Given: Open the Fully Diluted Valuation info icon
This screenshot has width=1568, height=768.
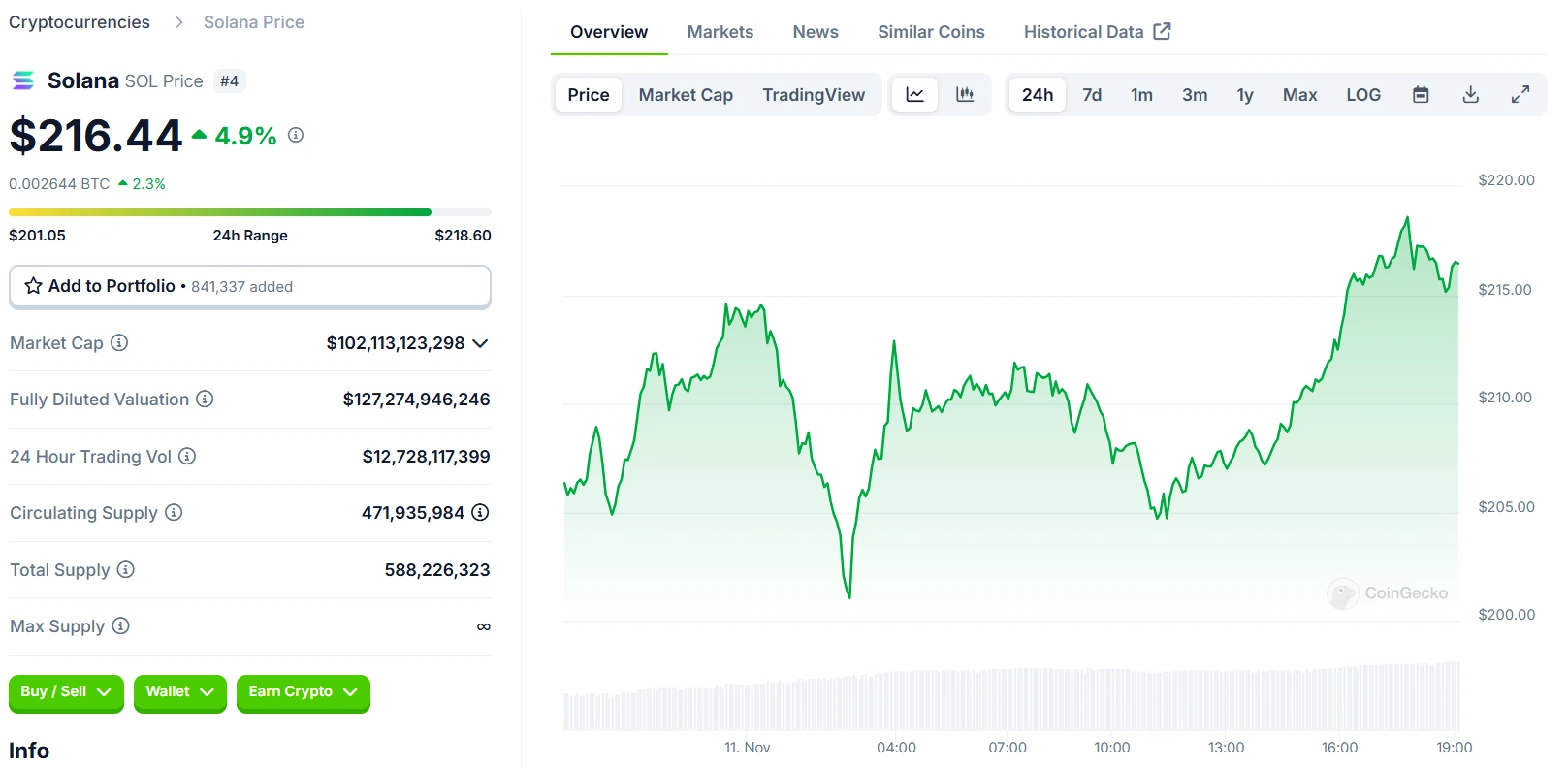Looking at the screenshot, I should 205,399.
